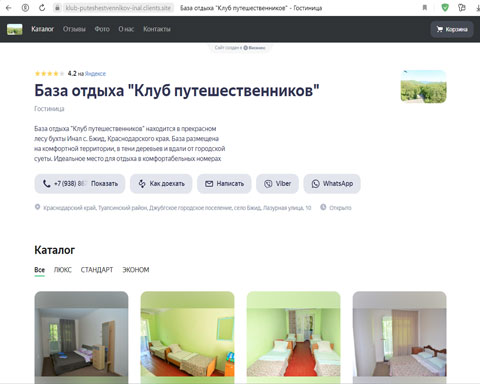Open the Yandex account icon near the address bar
Image resolution: width=480 pixels, height=384 pixels.
coord(25,8)
